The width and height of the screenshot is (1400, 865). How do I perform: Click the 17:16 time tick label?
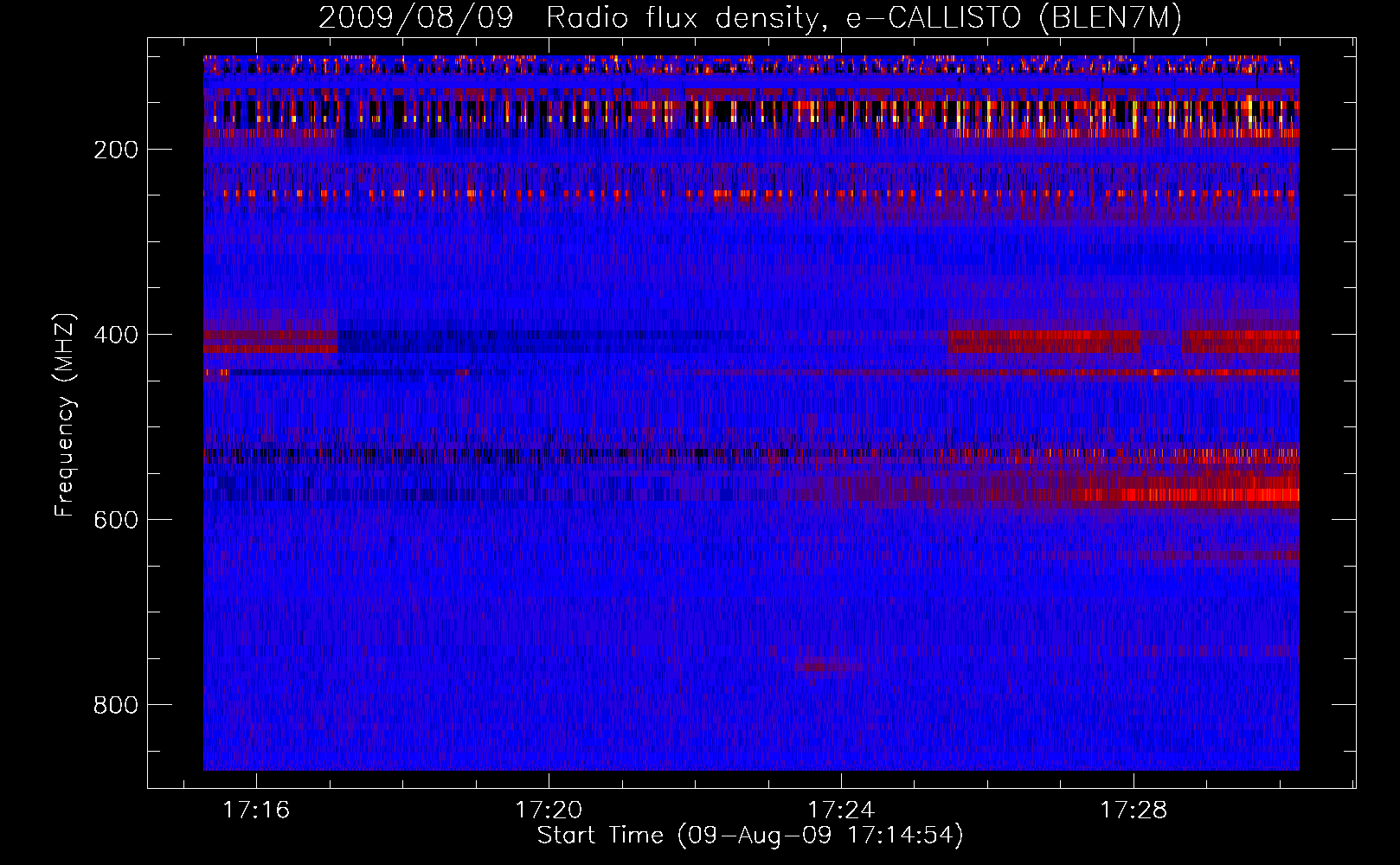pyautogui.click(x=256, y=811)
